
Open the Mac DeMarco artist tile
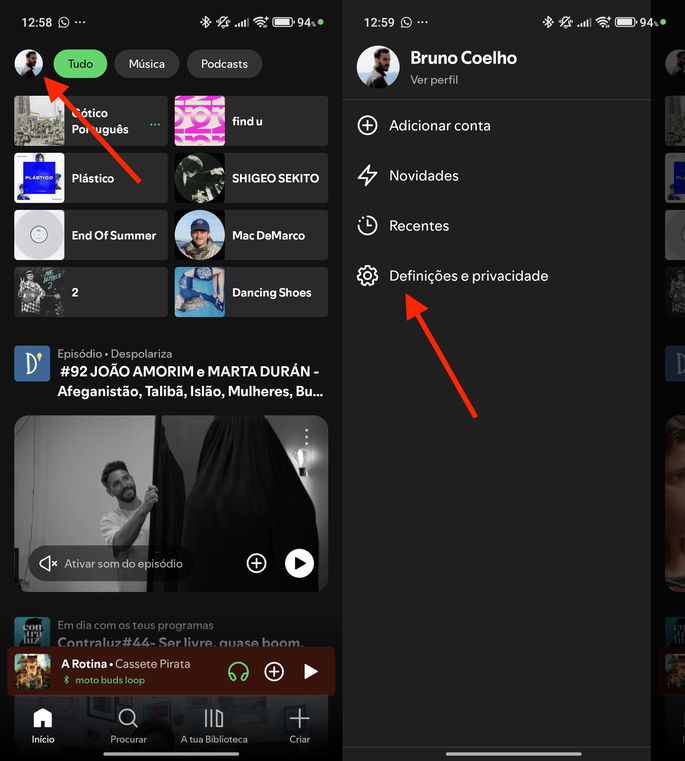click(251, 235)
